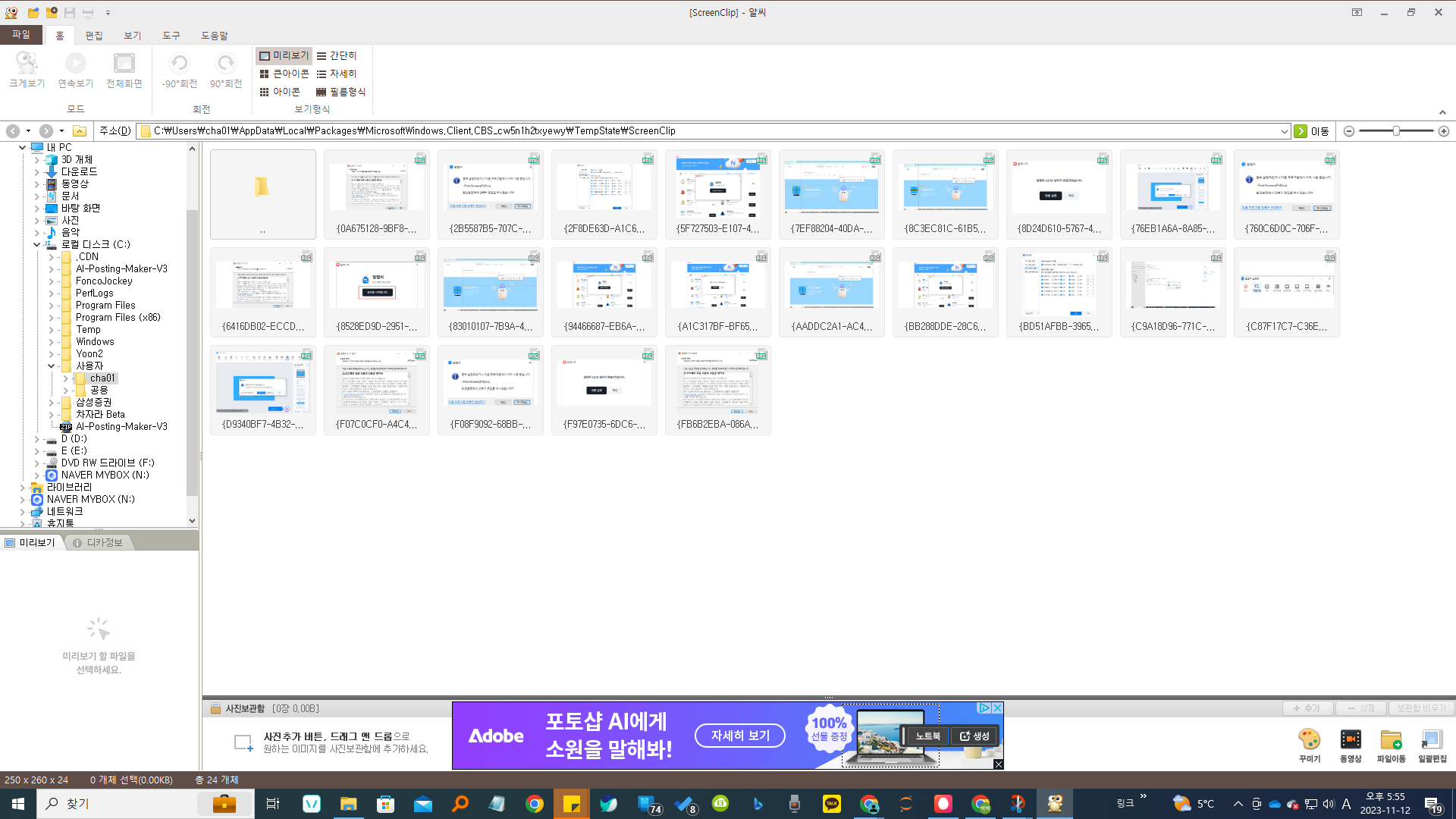The image size is (1456, 819).
Task: Expand the Program Files folder node
Action: [51, 305]
